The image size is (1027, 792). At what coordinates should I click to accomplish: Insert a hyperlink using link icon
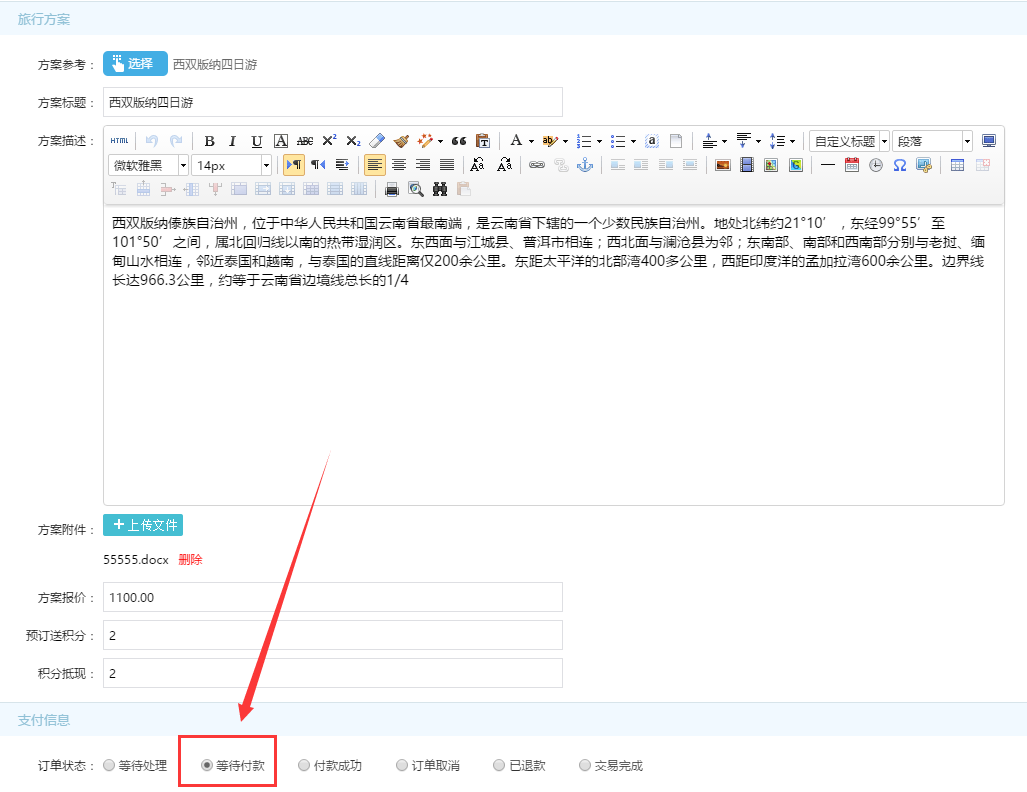[x=537, y=165]
